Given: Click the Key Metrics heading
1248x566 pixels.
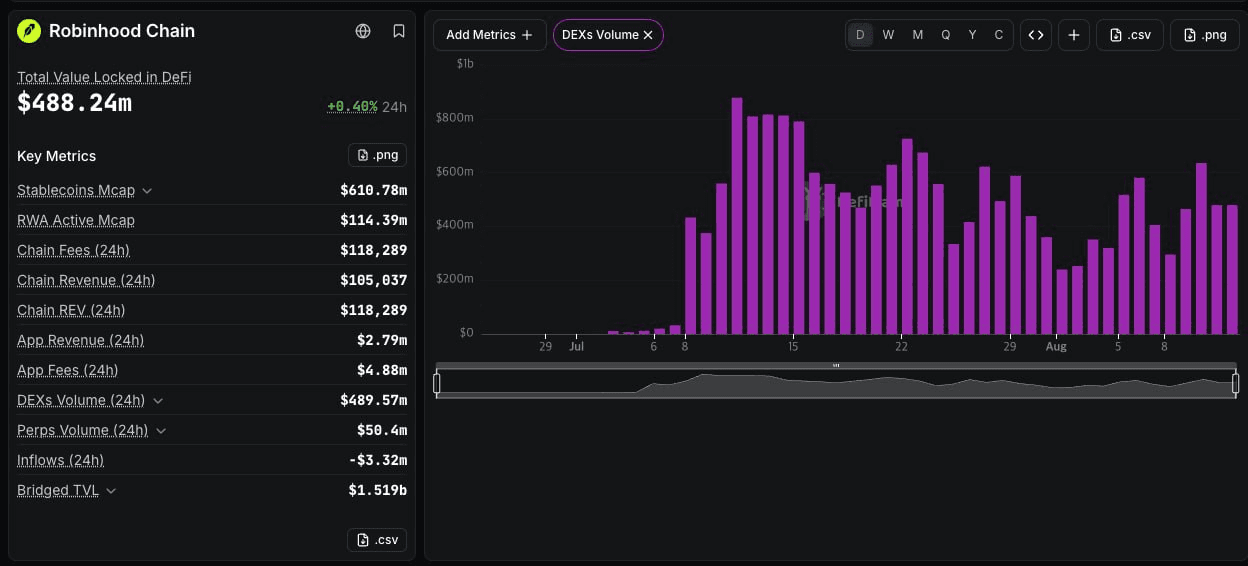Looking at the screenshot, I should (57, 156).
